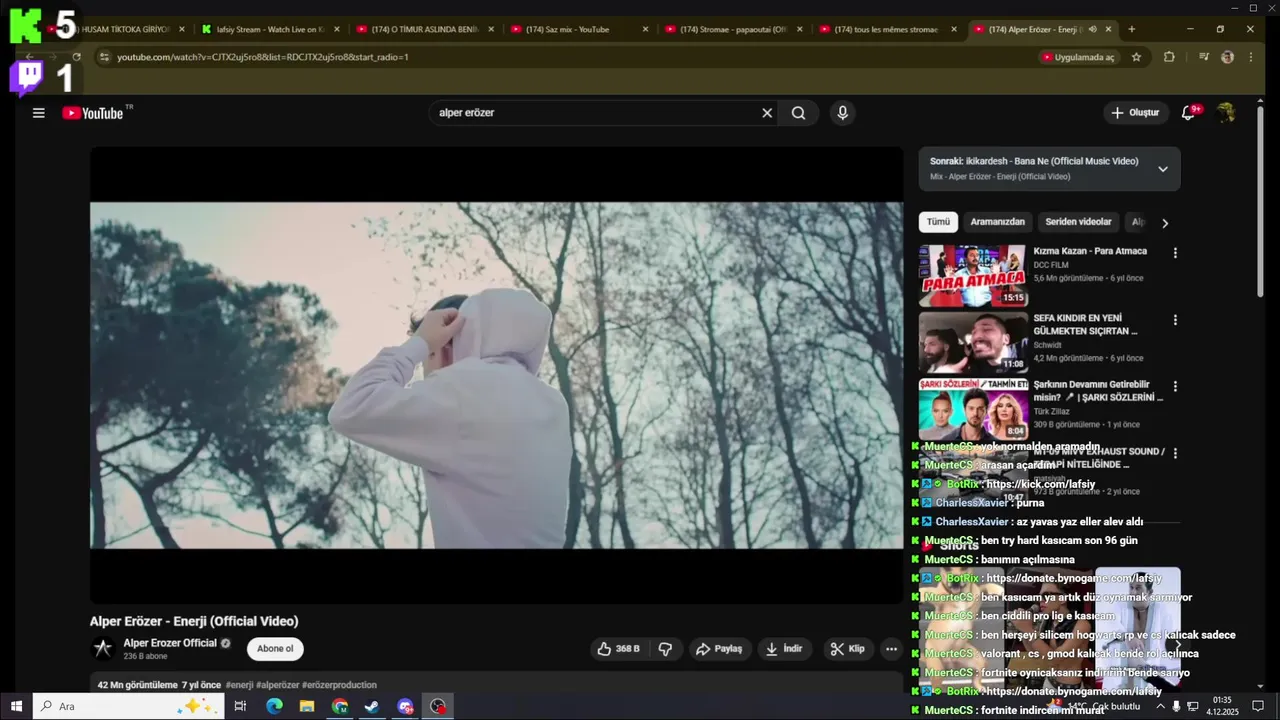Screen dimensions: 1280x720
Task: Click the browser address bar URL
Action: [263, 58]
